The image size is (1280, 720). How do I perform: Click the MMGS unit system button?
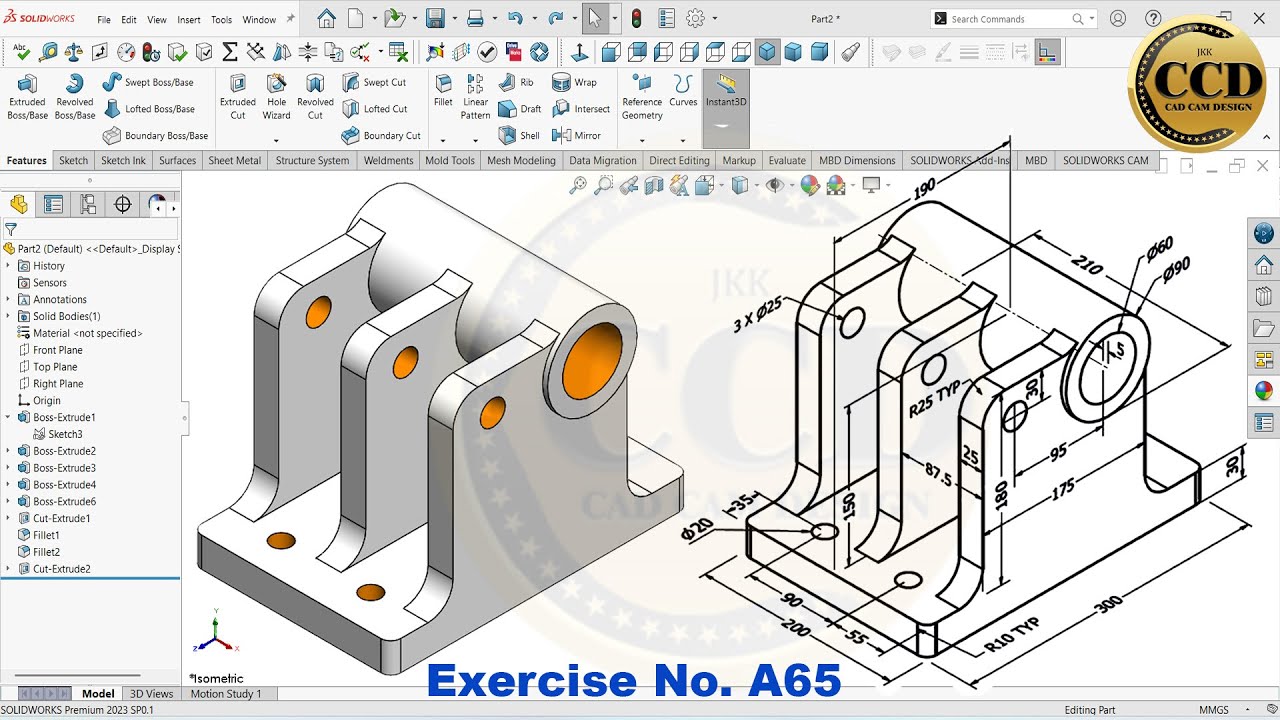1214,710
